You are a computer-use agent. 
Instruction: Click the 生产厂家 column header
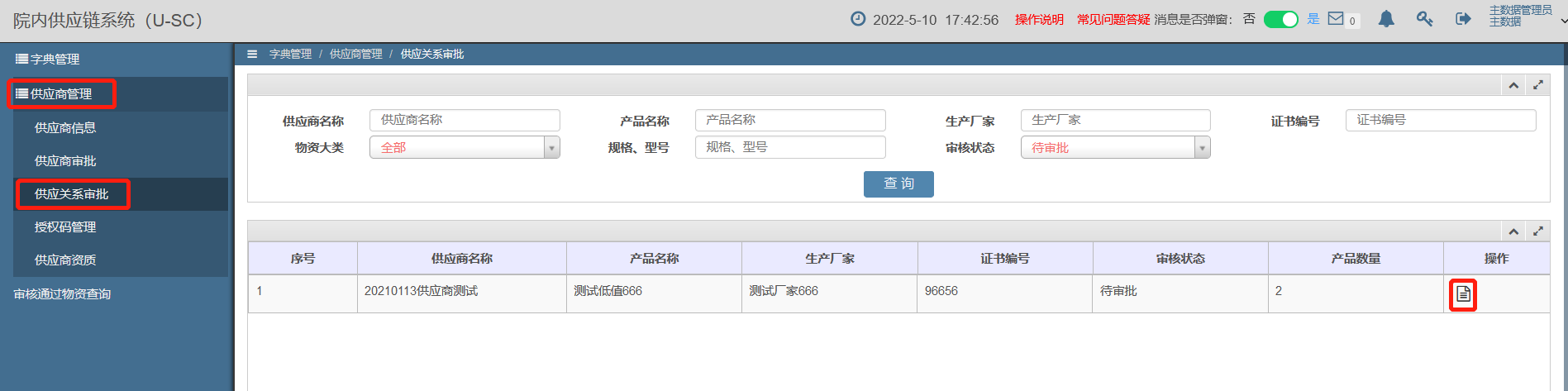click(x=830, y=259)
